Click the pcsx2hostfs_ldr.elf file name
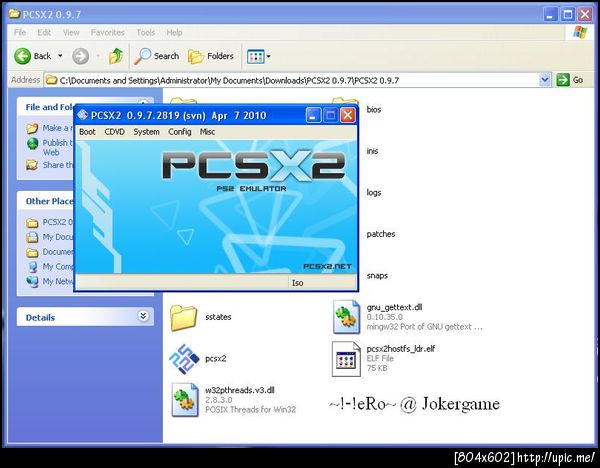Screen dimensions: 600x468 (x=401, y=348)
